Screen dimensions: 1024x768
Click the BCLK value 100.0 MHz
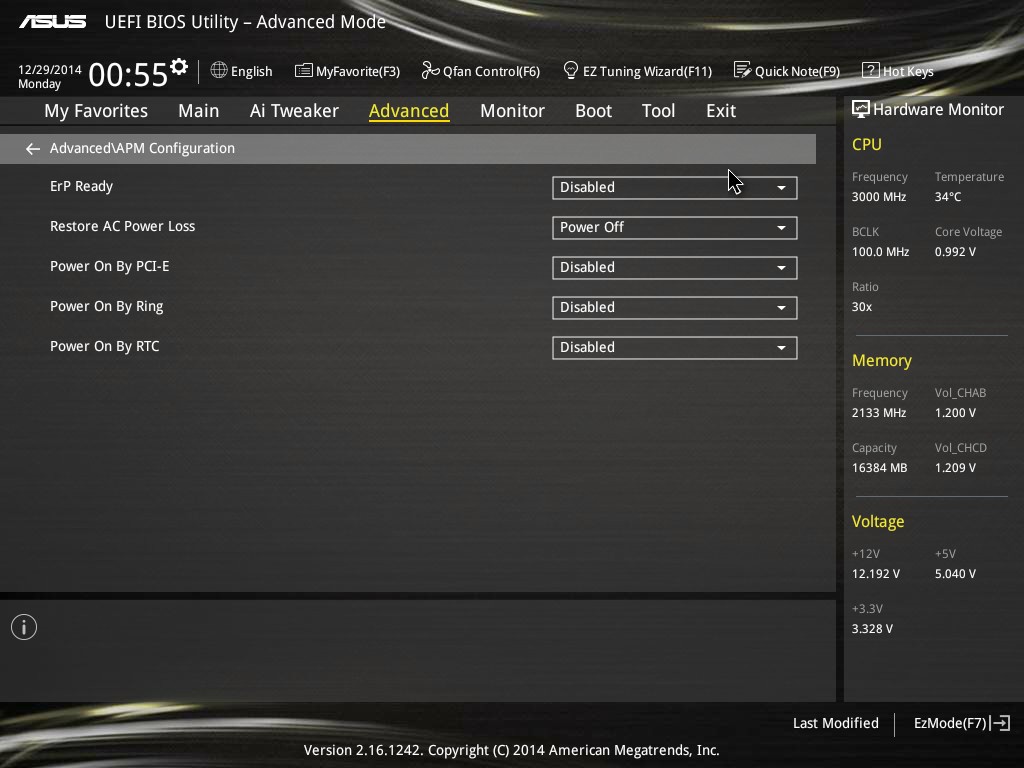click(x=880, y=251)
